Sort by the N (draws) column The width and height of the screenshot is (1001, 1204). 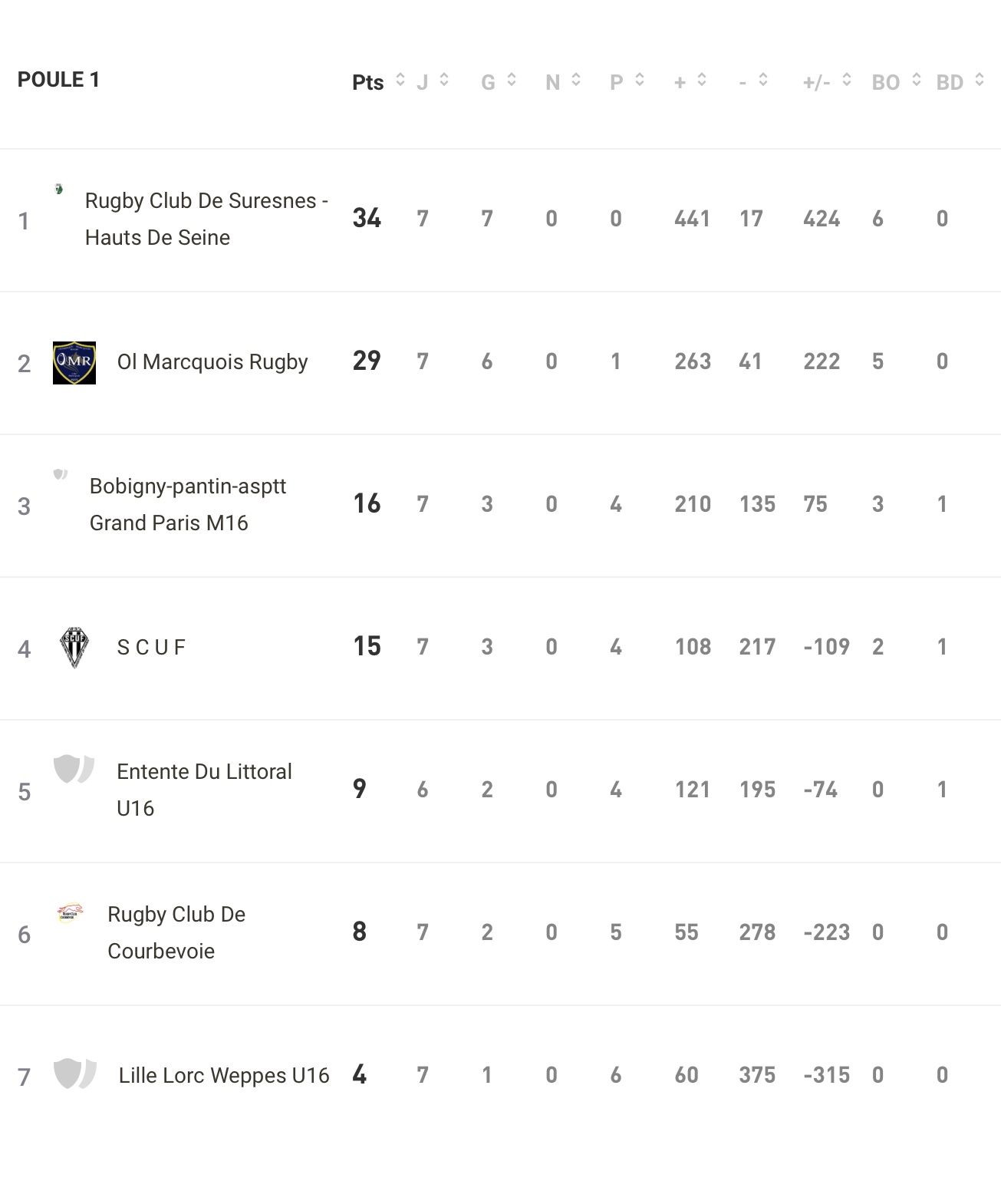point(563,81)
